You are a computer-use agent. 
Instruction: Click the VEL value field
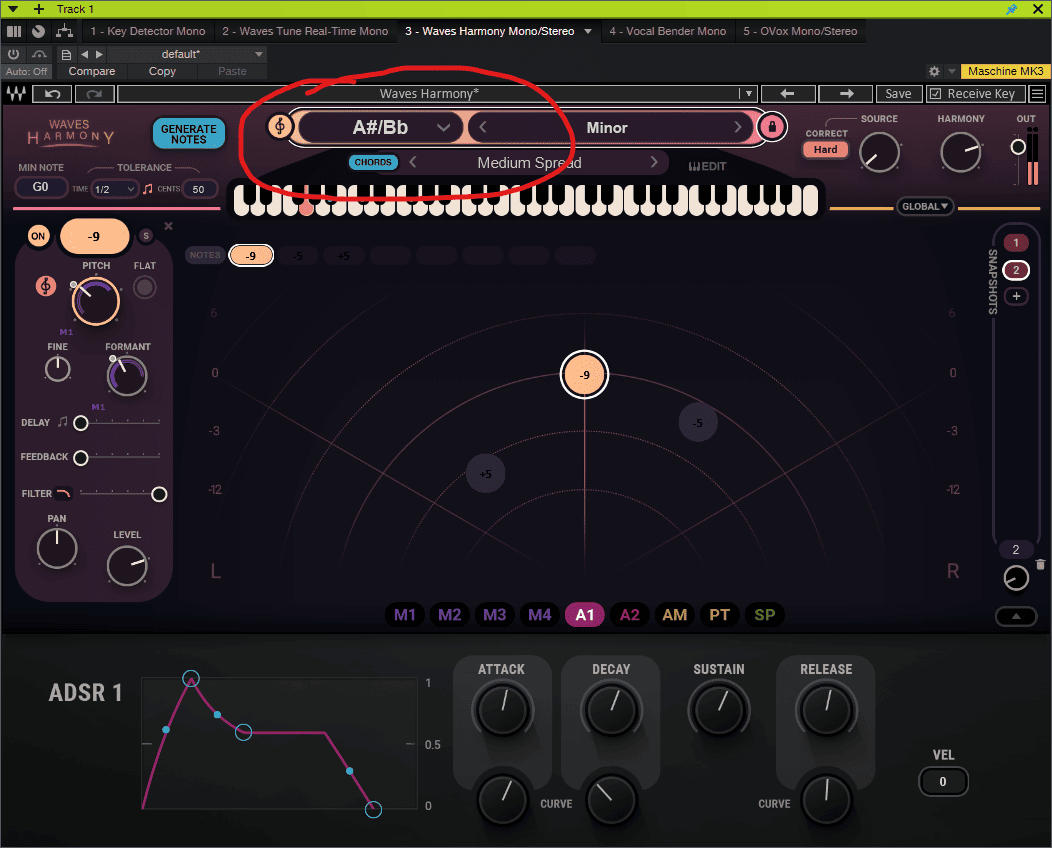(943, 782)
